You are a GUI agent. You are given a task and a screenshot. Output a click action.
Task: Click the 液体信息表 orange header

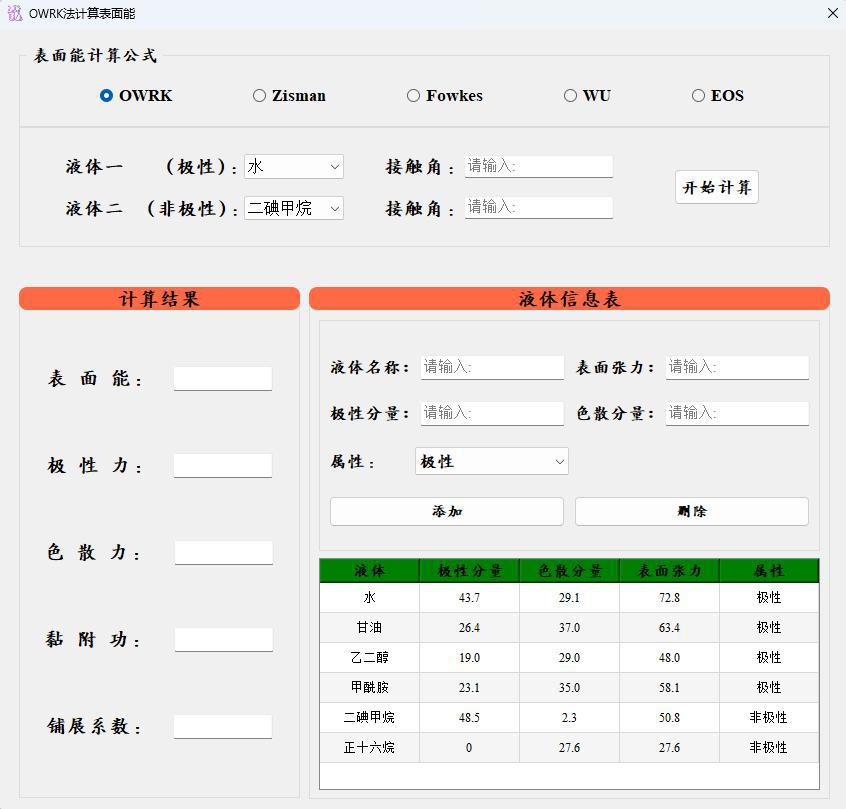coord(569,298)
